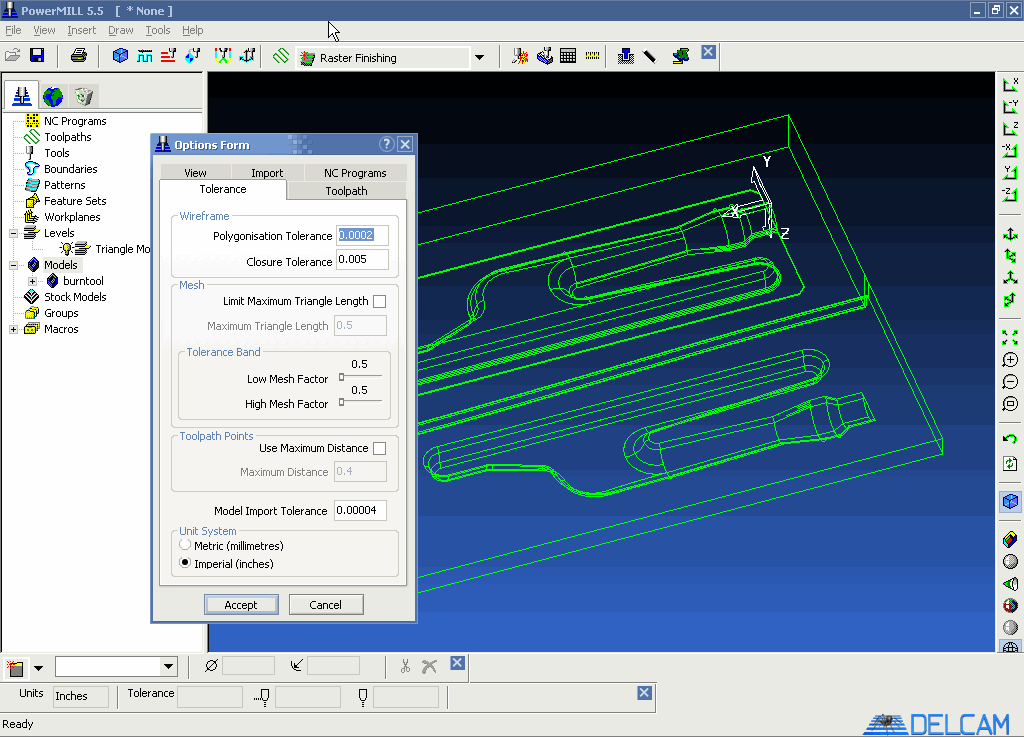Click zoom in magnifier icon
Screen dimensions: 1024x738
coord(1010,360)
